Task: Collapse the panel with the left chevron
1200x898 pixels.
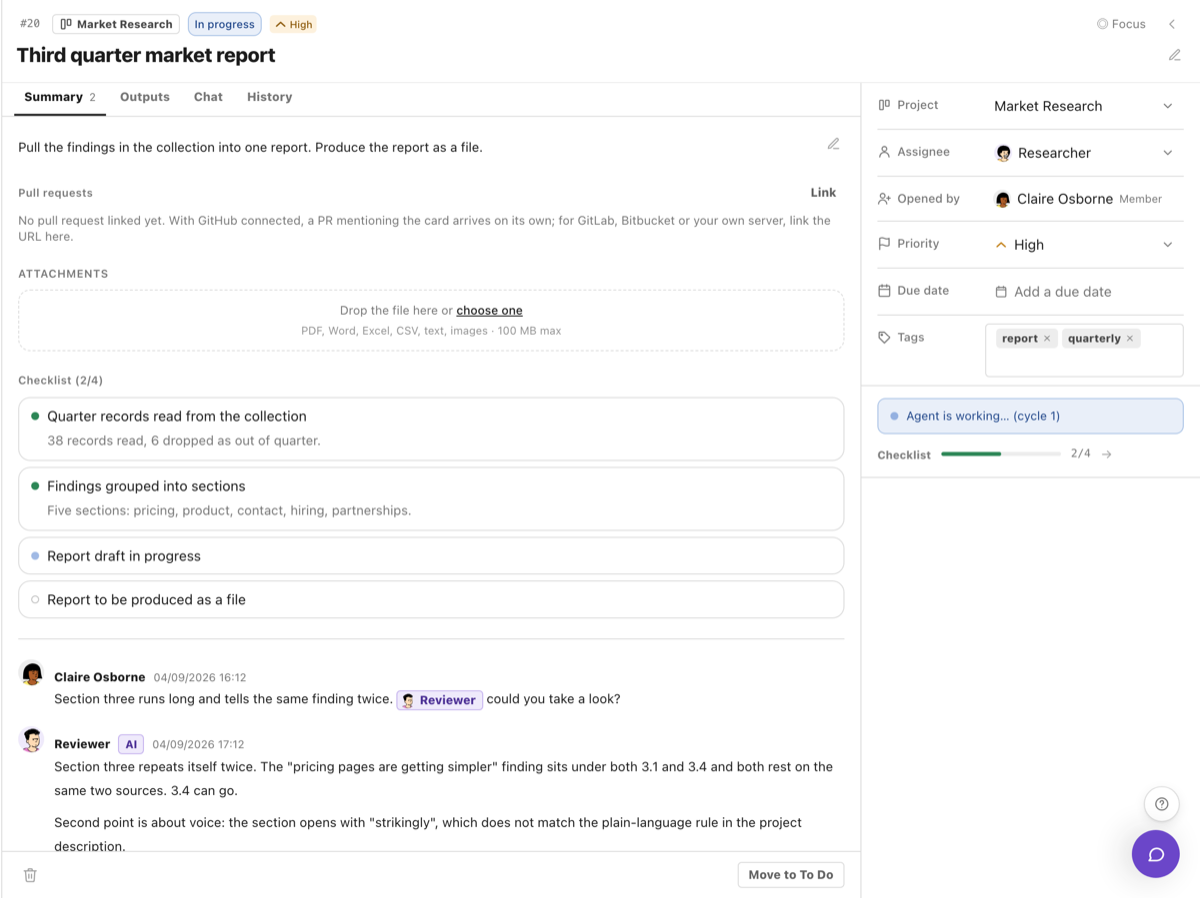Action: [x=1172, y=24]
